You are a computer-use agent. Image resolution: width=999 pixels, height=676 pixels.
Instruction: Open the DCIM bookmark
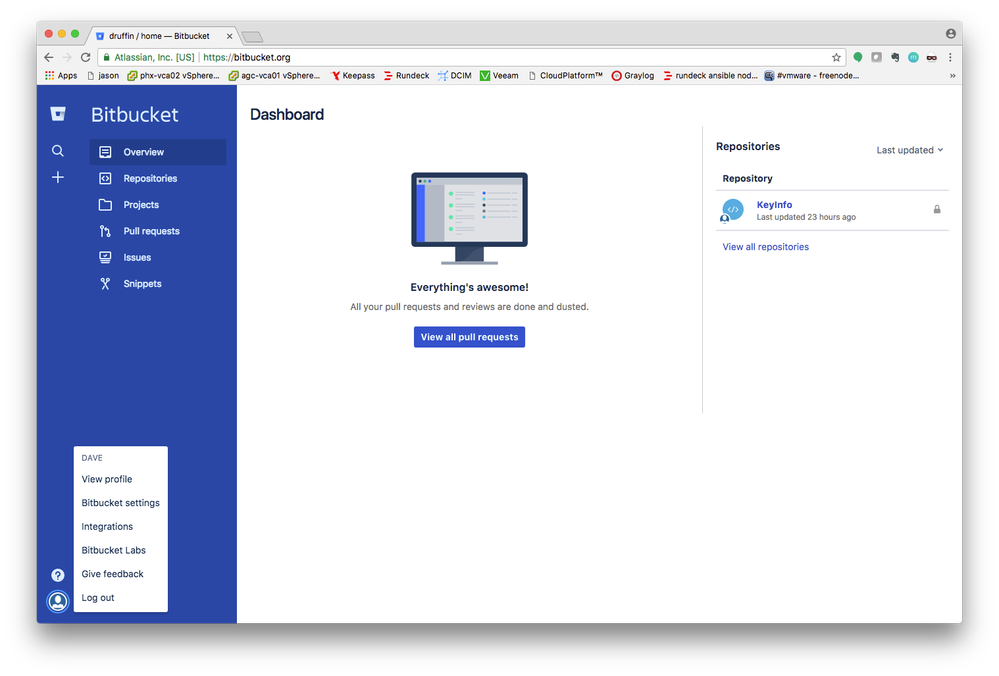click(455, 75)
